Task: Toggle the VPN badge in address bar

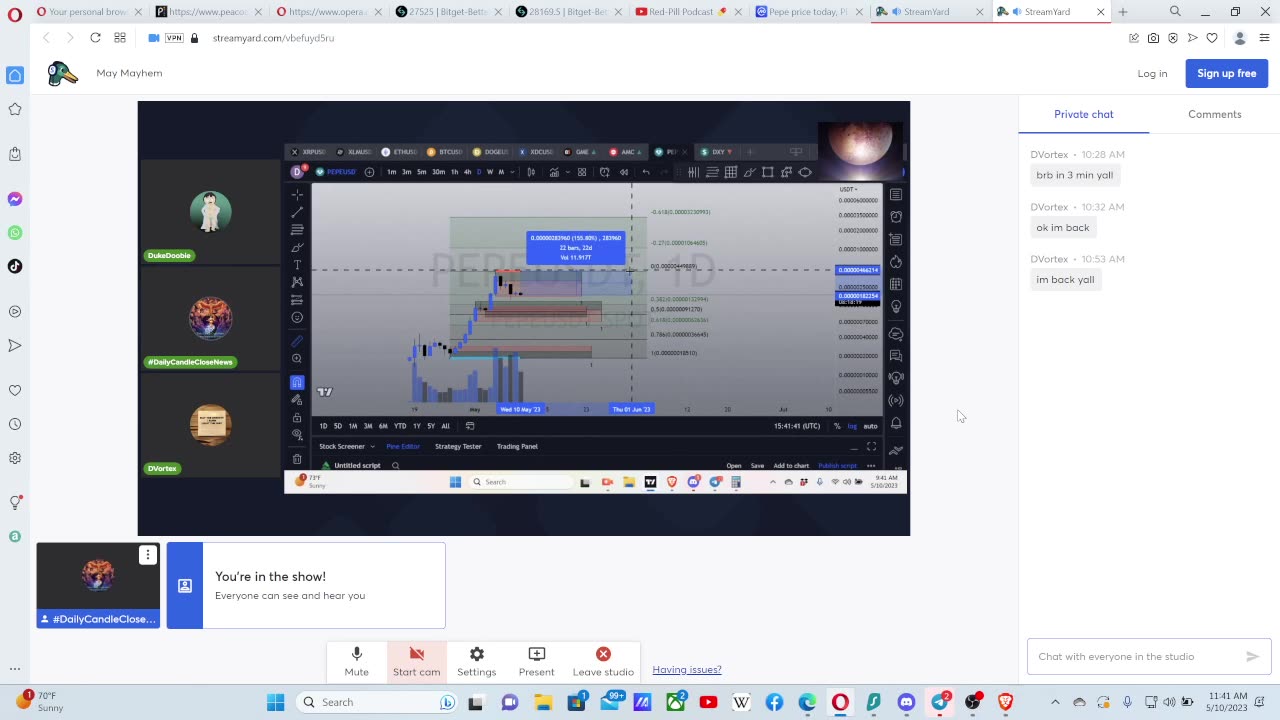Action: click(x=175, y=37)
